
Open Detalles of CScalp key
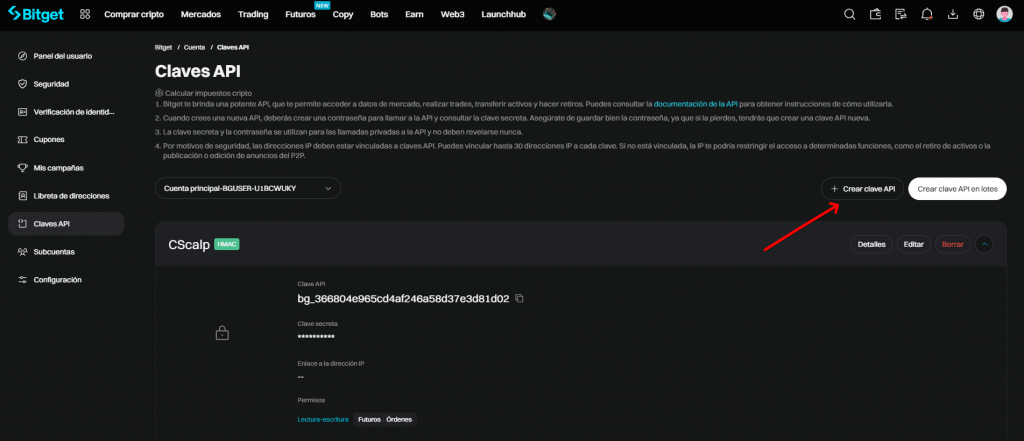click(x=871, y=244)
